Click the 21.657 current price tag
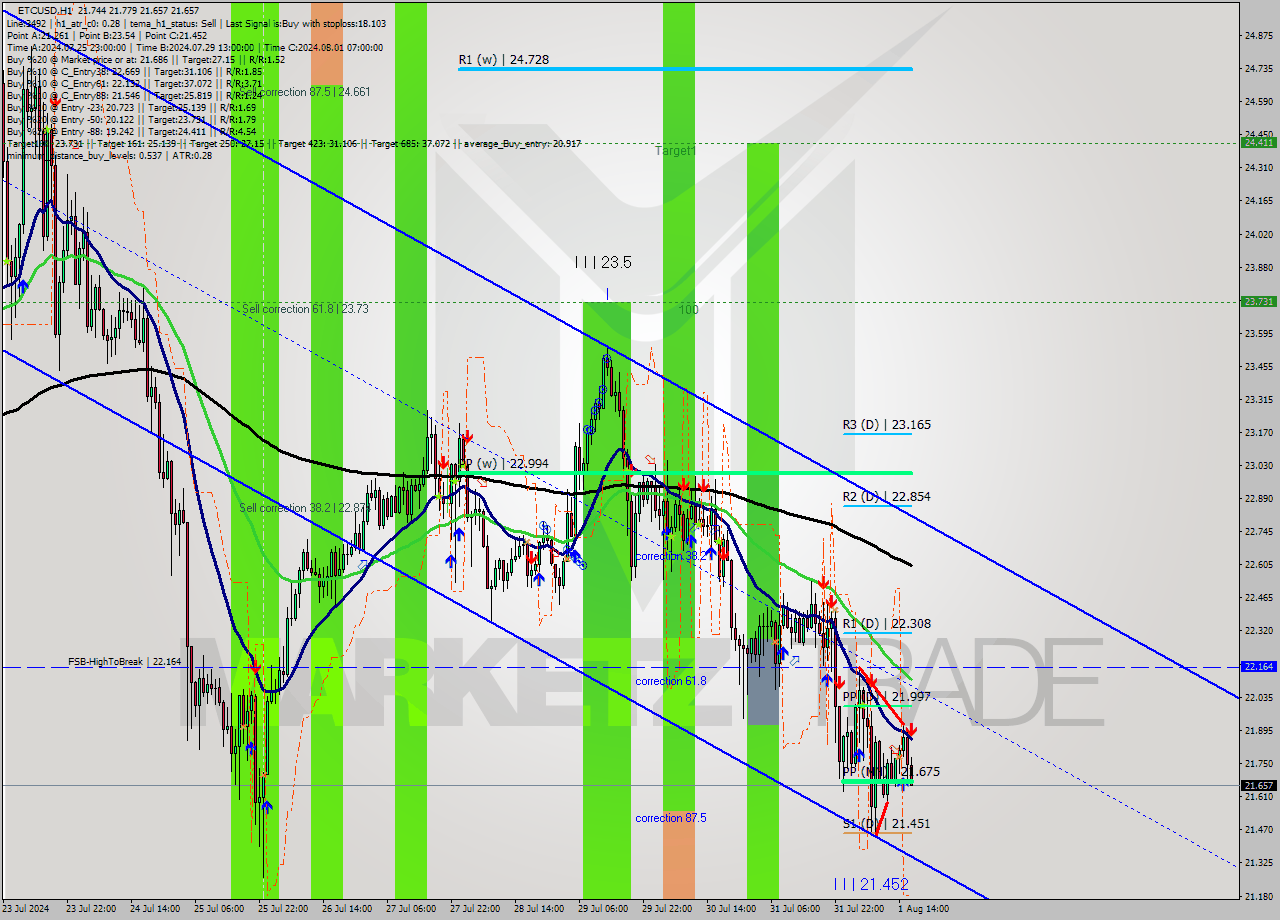1280x920 pixels. [x=1257, y=786]
